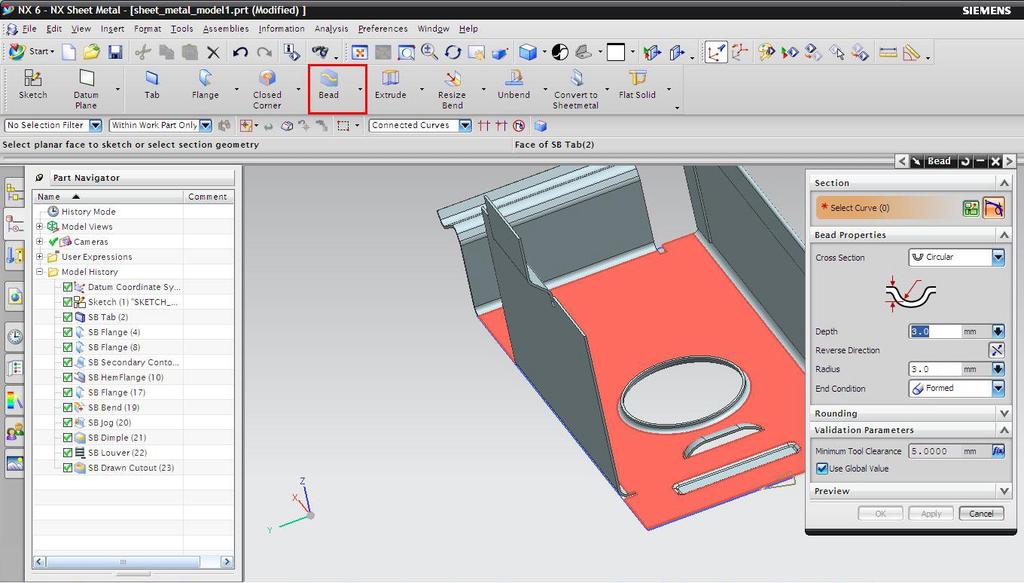Click the Part Navigator horizontal scrollbar
Screen dimensions: 1024x583
(133, 561)
